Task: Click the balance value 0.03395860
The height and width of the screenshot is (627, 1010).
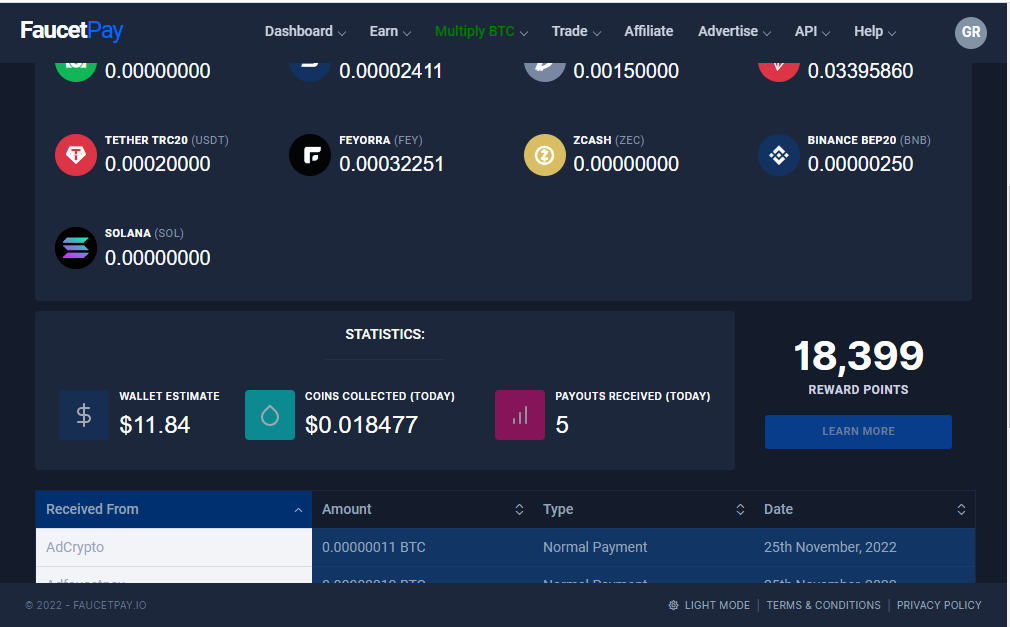Action: [x=861, y=71]
